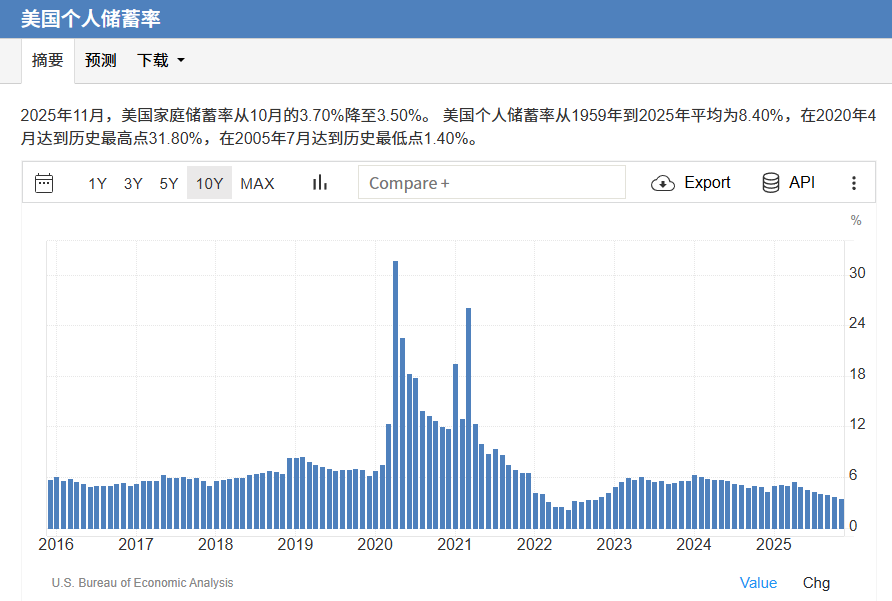
Task: Toggle to the Chg data view
Action: click(816, 582)
